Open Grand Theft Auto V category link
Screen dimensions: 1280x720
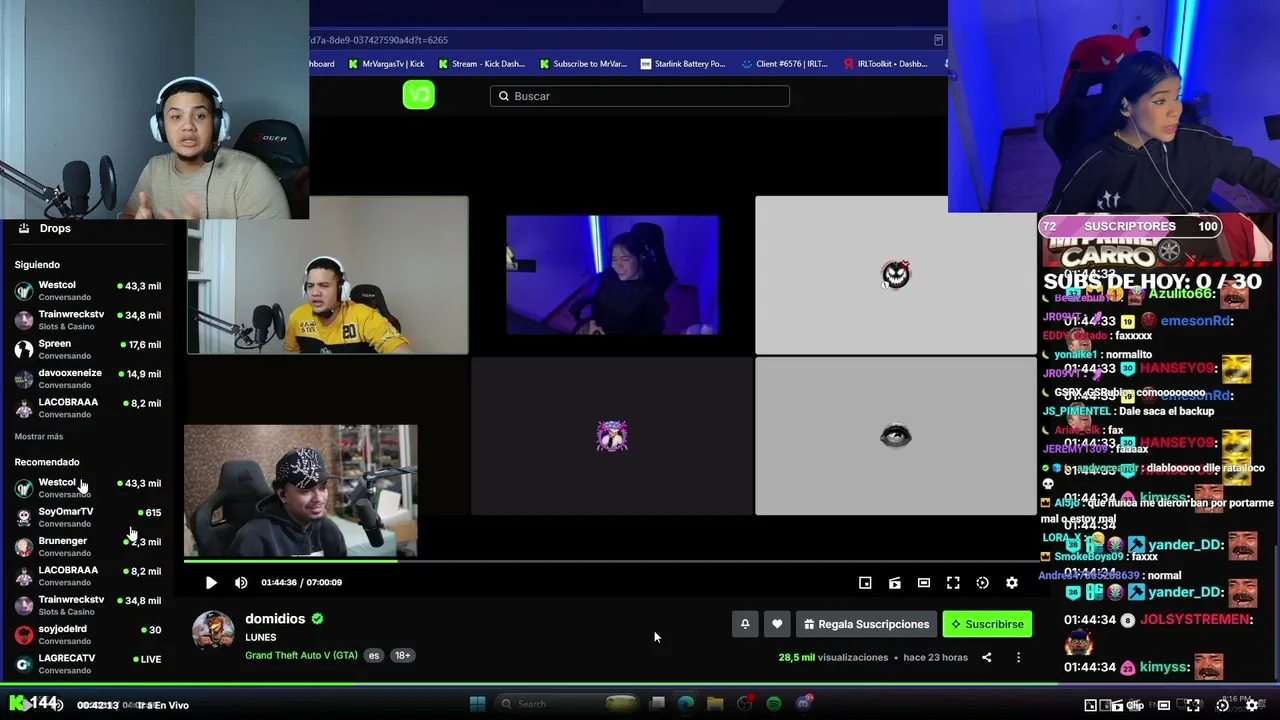coord(301,656)
